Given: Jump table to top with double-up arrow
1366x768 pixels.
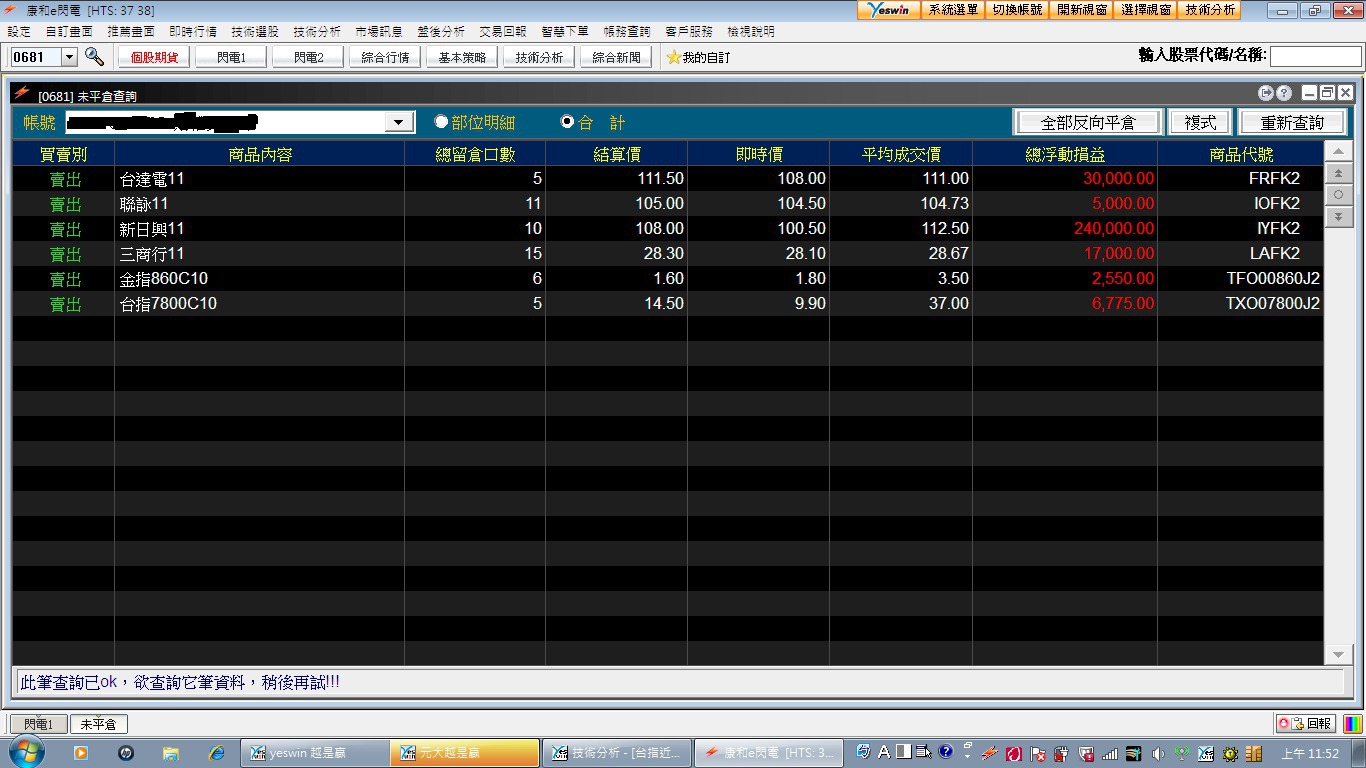Looking at the screenshot, I should click(x=1338, y=174).
